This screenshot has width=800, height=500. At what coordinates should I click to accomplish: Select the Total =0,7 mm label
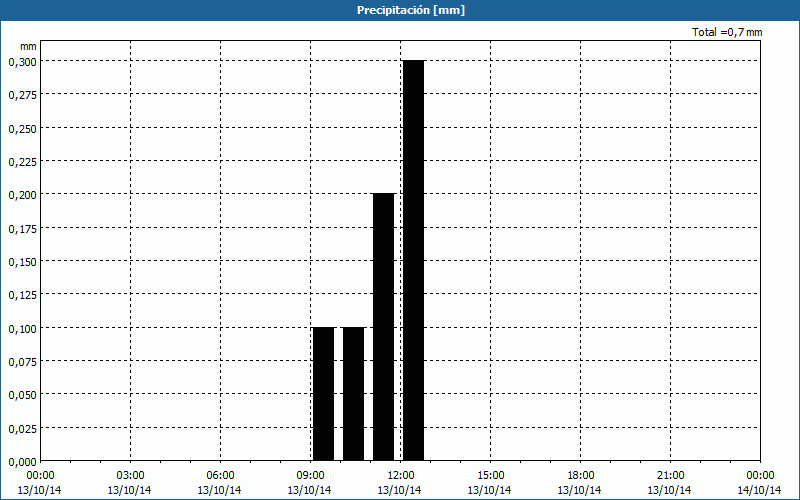(x=727, y=32)
